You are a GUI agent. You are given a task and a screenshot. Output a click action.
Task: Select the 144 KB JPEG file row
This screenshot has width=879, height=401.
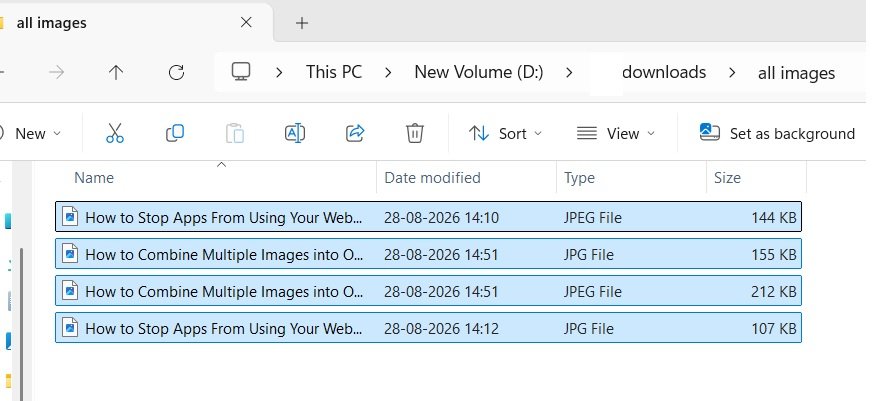428,217
